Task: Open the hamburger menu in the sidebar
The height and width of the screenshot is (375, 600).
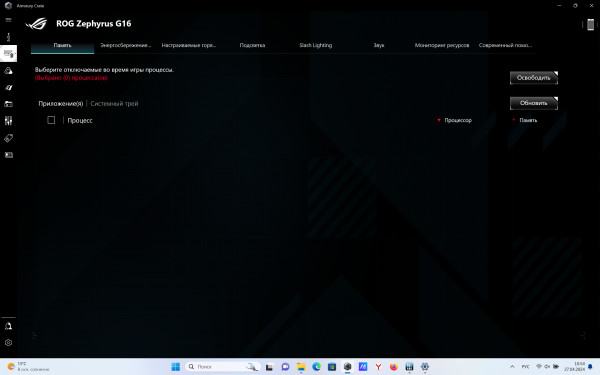Action: click(8, 20)
